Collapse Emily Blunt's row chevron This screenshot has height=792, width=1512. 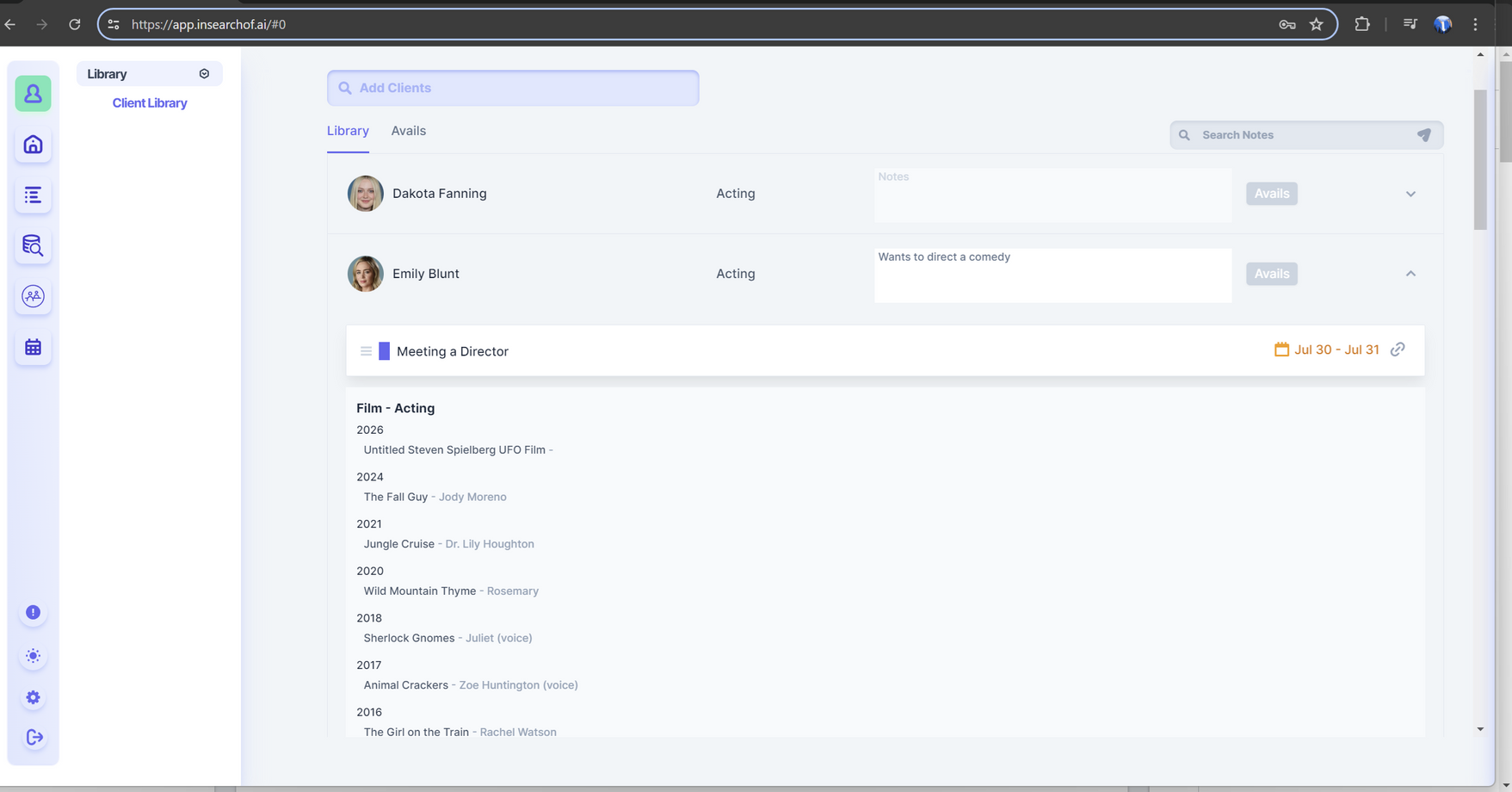pos(1410,274)
